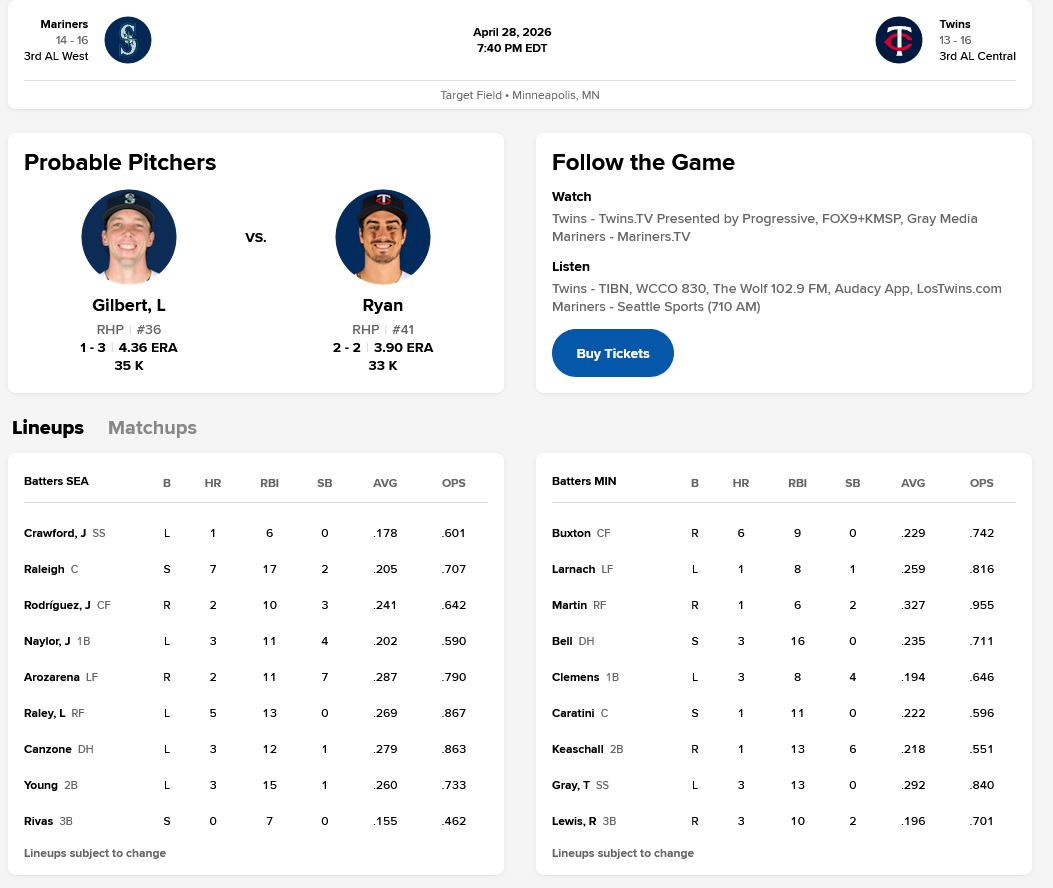Open Ryan pitcher name link
Viewport: 1053px width, 888px height.
pyautogui.click(x=383, y=306)
